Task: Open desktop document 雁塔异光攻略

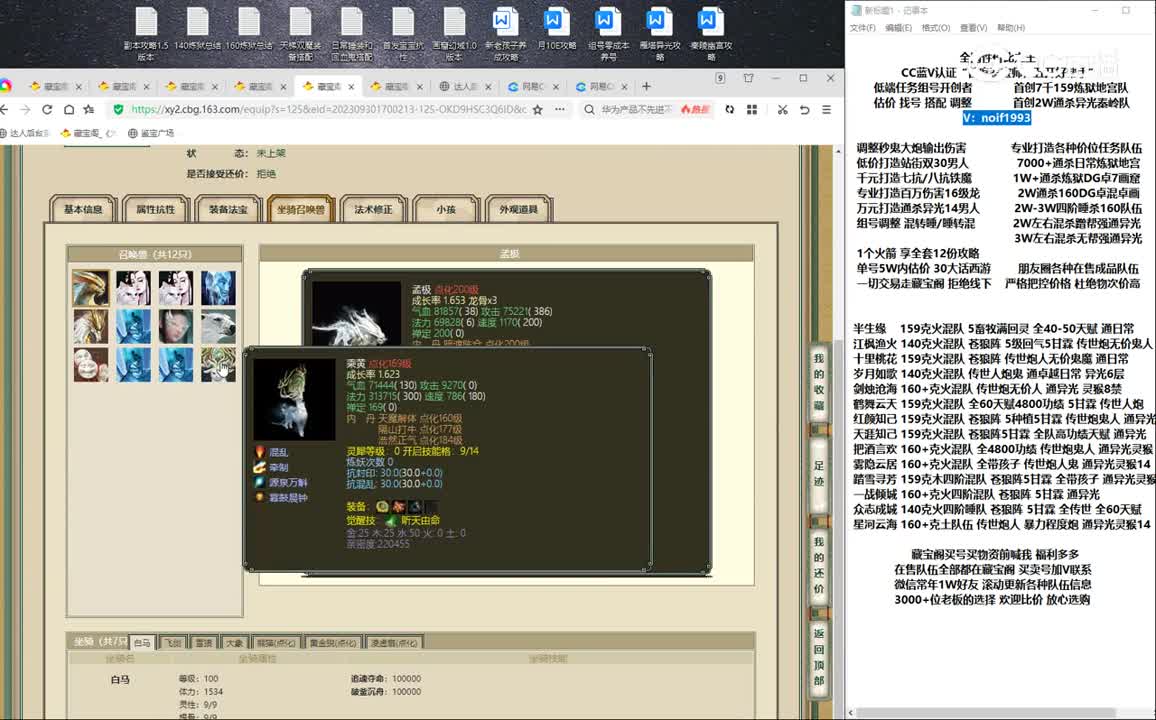Action: pyautogui.click(x=659, y=34)
